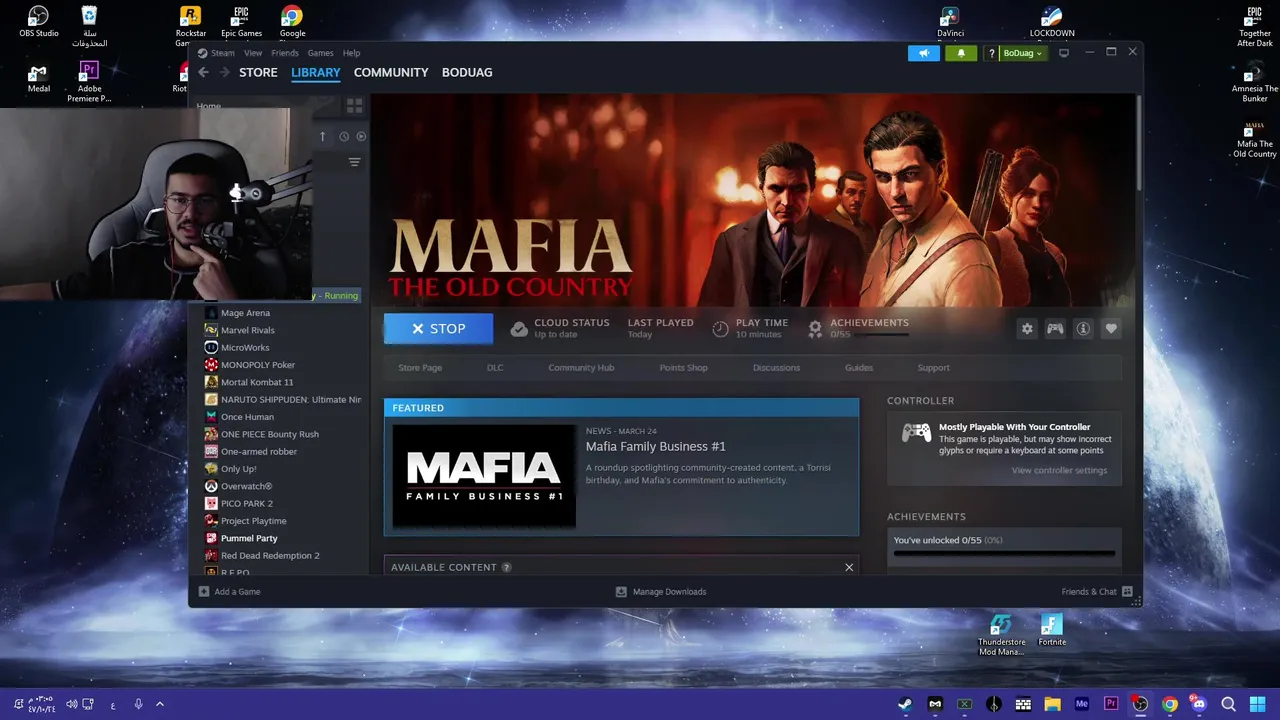The image size is (1280, 720).
Task: Open the Store Page link
Action: click(420, 368)
